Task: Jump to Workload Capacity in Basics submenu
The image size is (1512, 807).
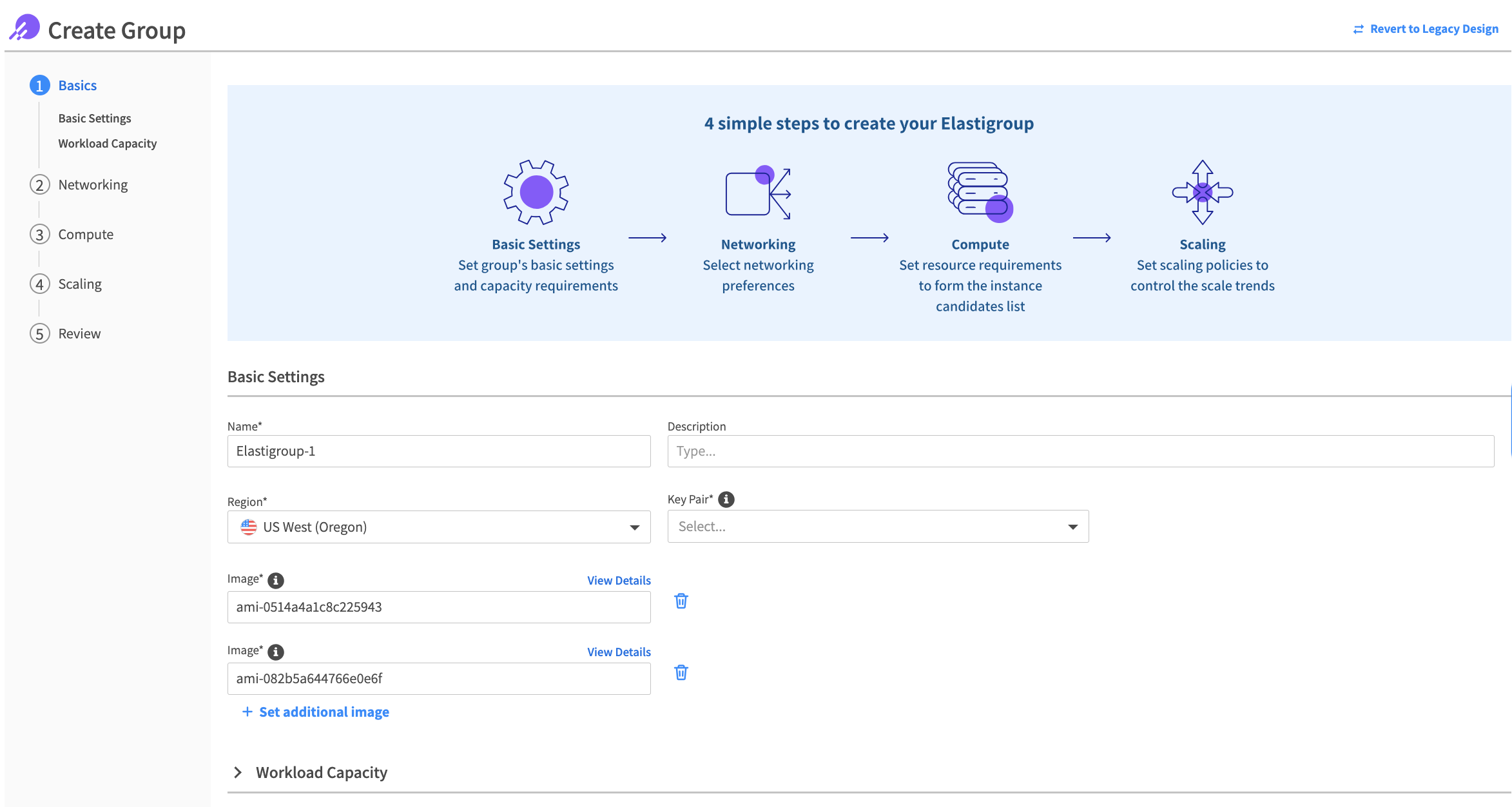Action: pos(107,144)
